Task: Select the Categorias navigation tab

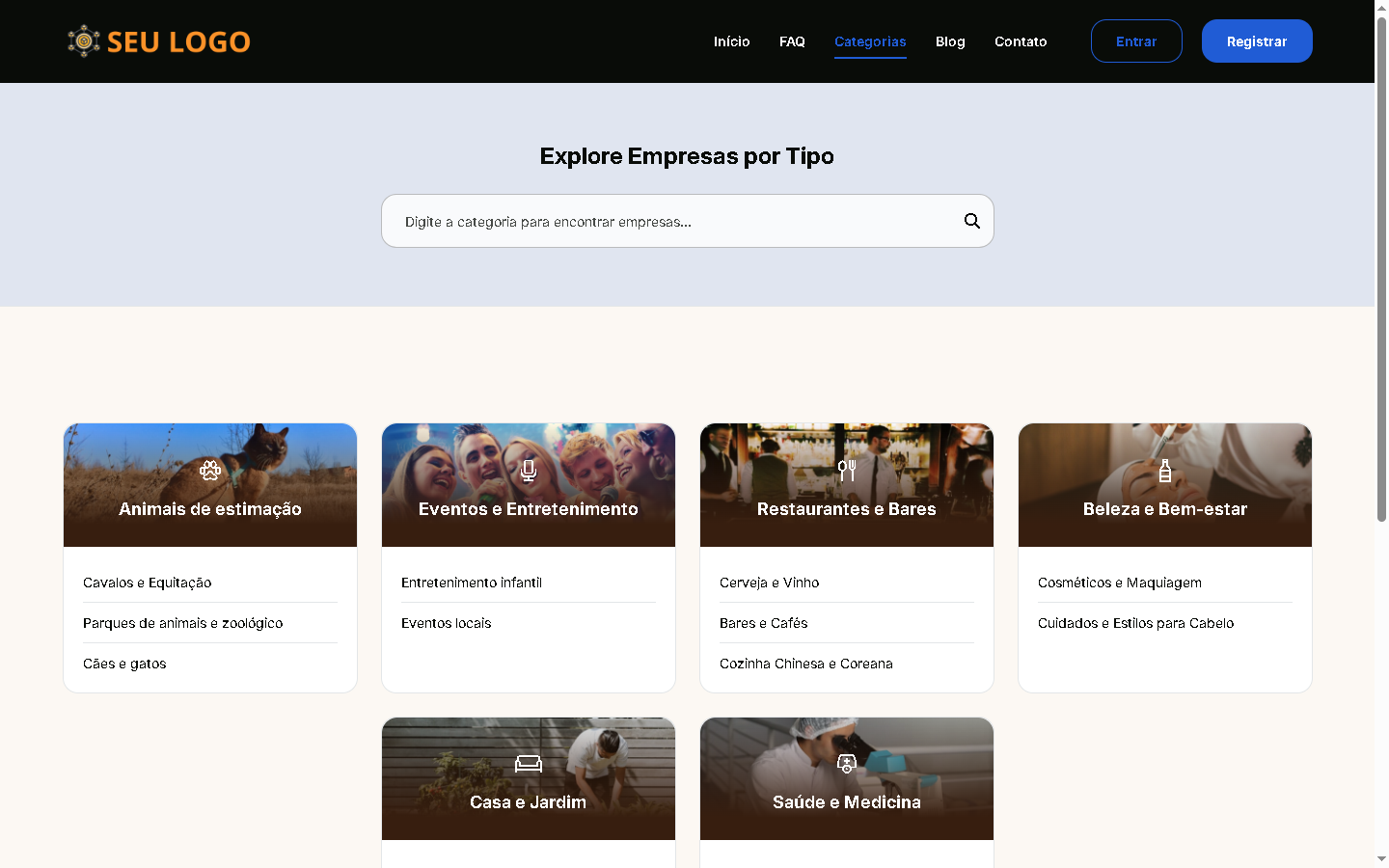Action: point(870,41)
